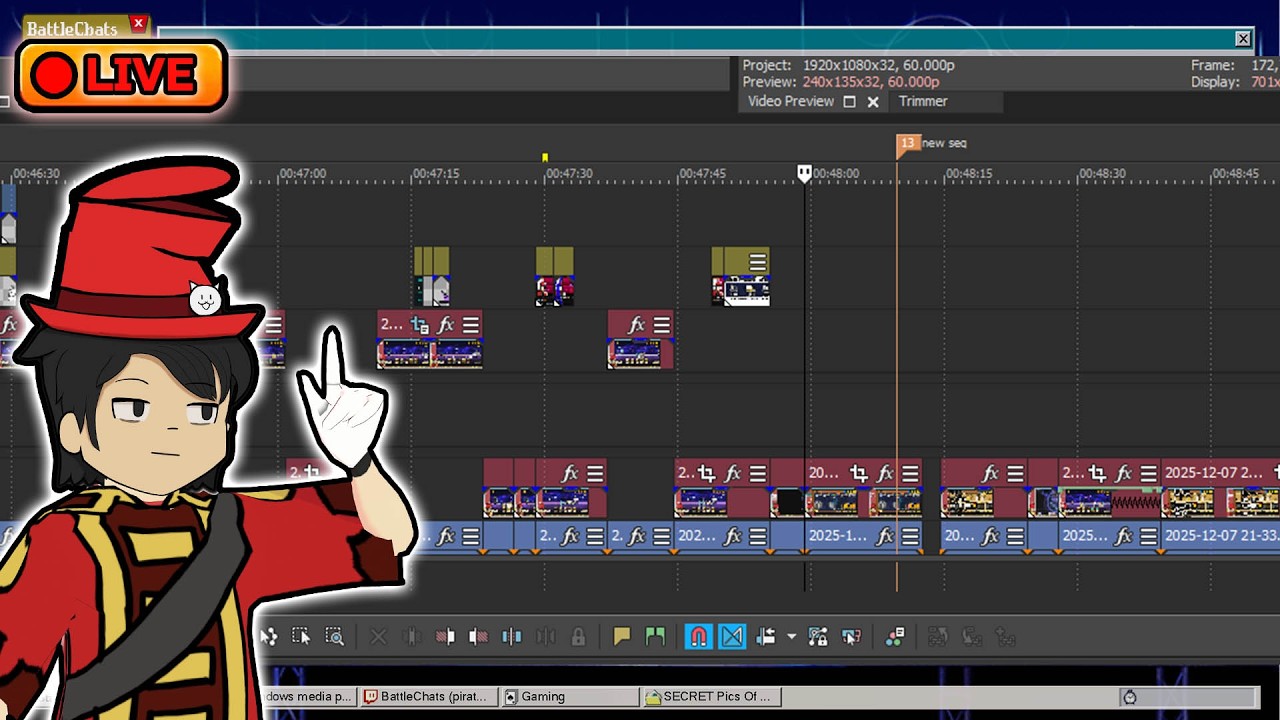The image size is (1280, 720).
Task: Open hamburger menu on audio event '2025-1...'
Action: 909,536
